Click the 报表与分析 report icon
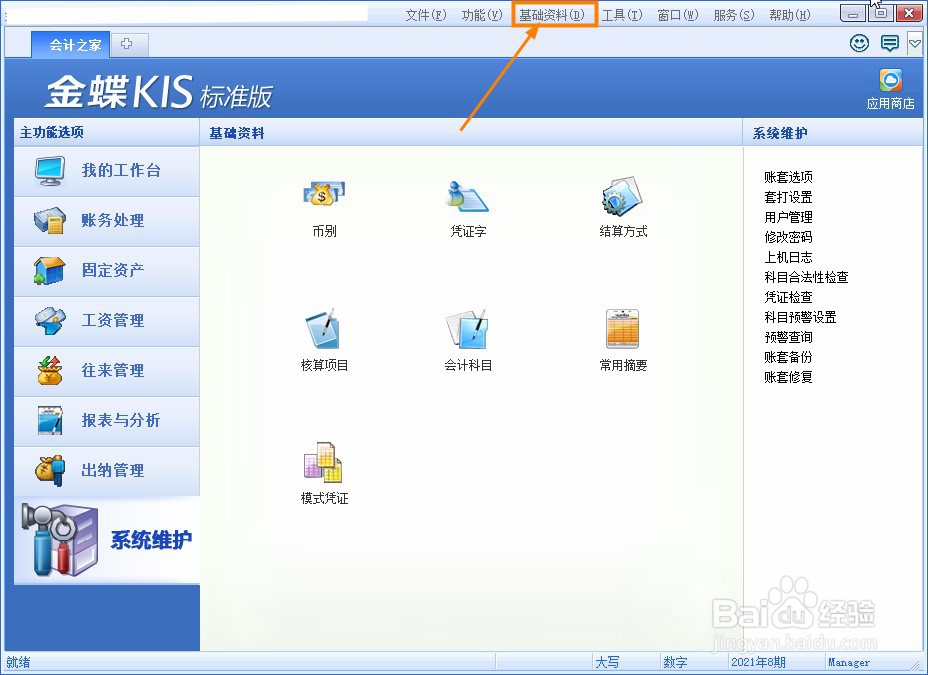Image resolution: width=928 pixels, height=675 pixels. click(x=50, y=421)
